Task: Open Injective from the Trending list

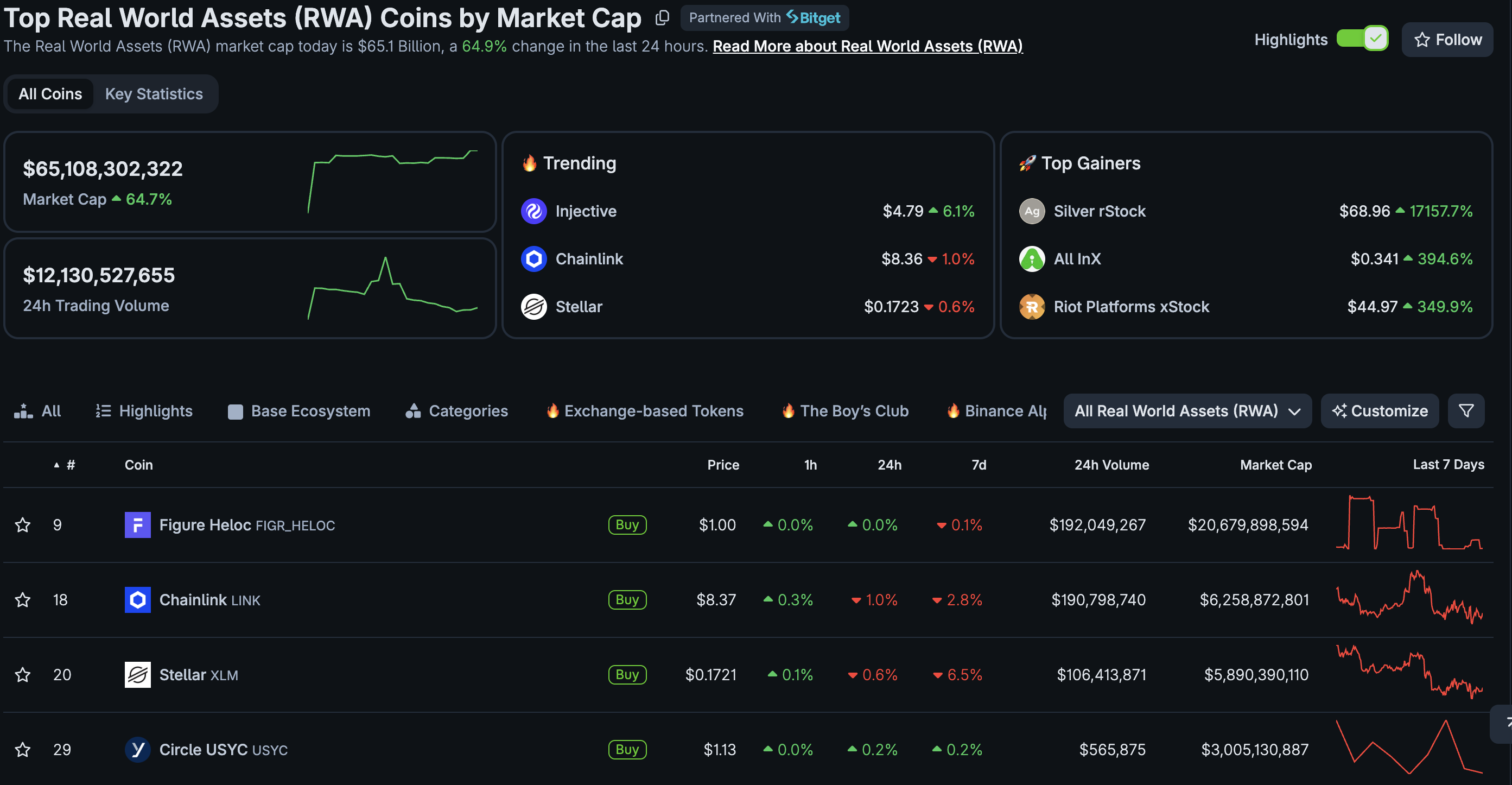Action: click(x=586, y=211)
